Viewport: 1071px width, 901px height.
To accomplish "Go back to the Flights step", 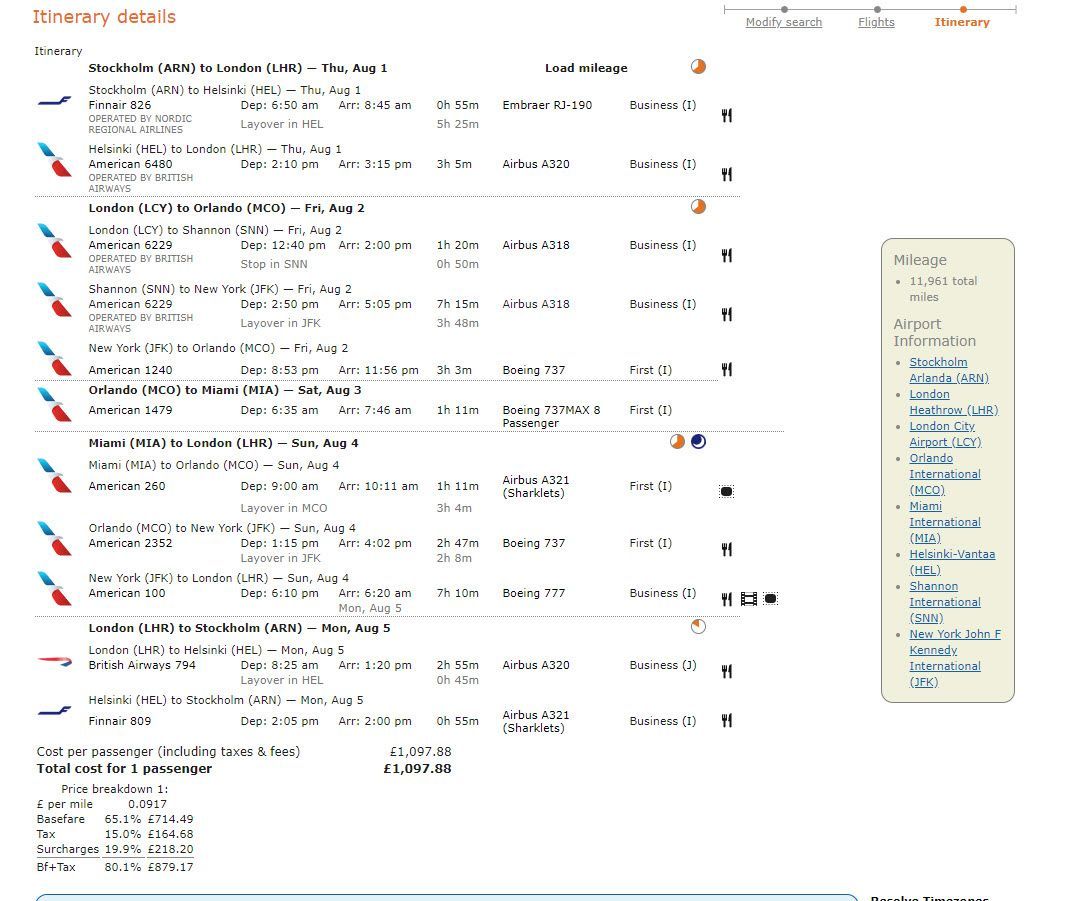I will [x=876, y=22].
